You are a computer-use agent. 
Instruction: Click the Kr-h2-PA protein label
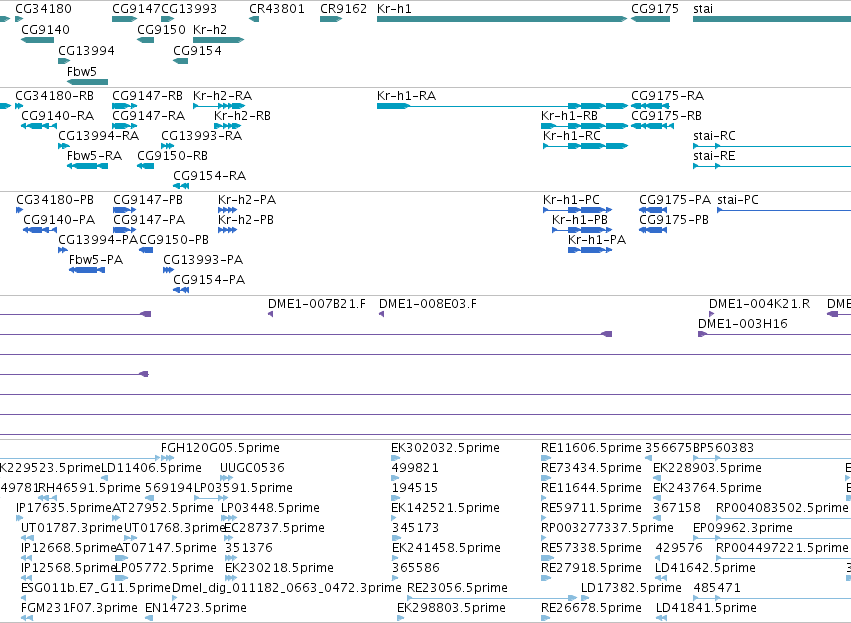(247, 200)
